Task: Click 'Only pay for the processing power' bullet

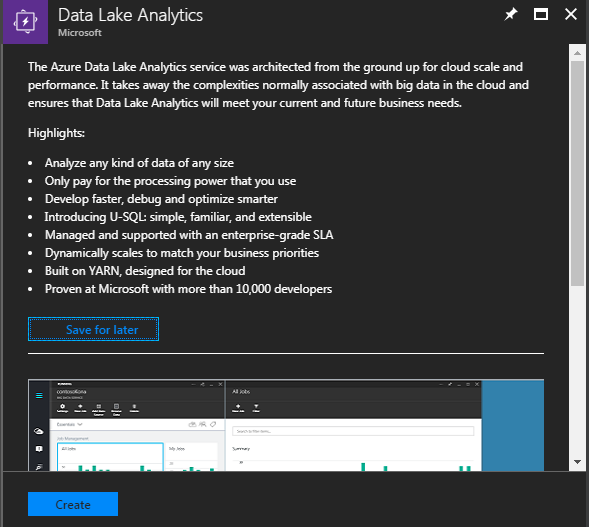Action: click(171, 181)
